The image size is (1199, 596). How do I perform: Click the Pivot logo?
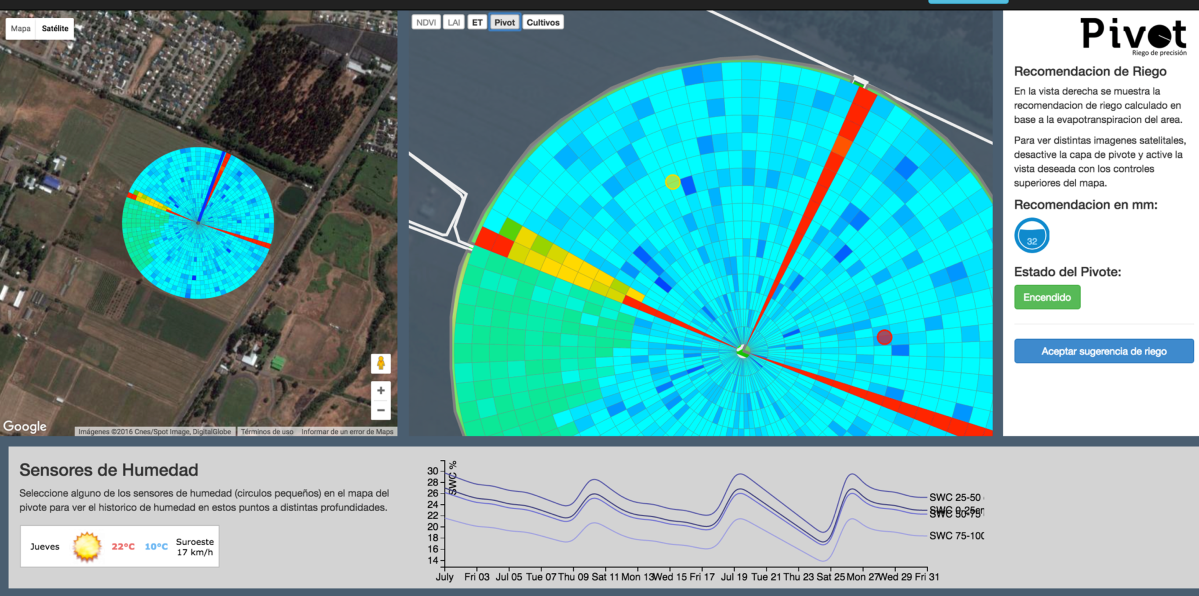click(x=1135, y=37)
